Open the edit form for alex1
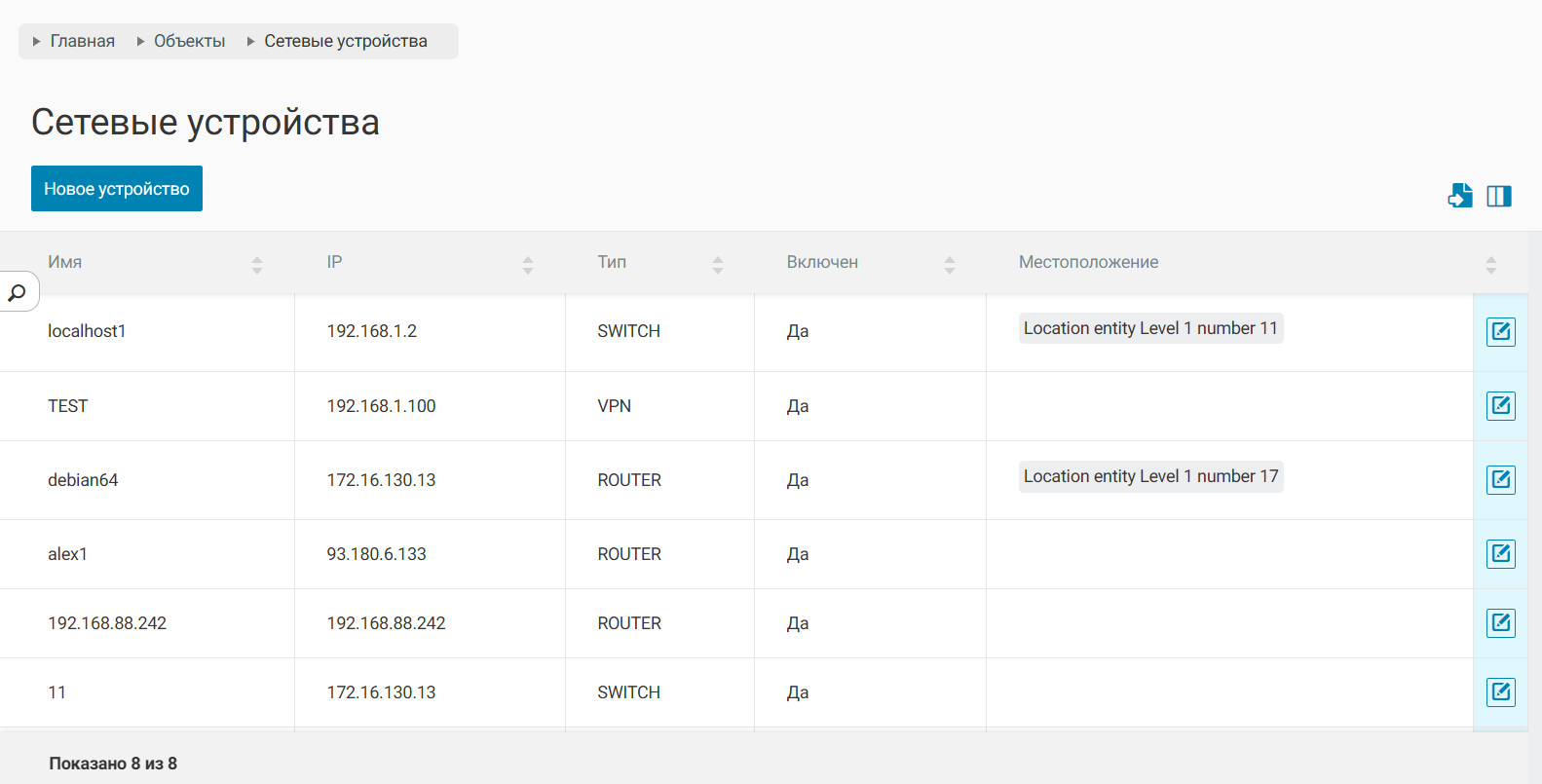Screen dimensions: 1542x784 pyautogui.click(x=1500, y=554)
